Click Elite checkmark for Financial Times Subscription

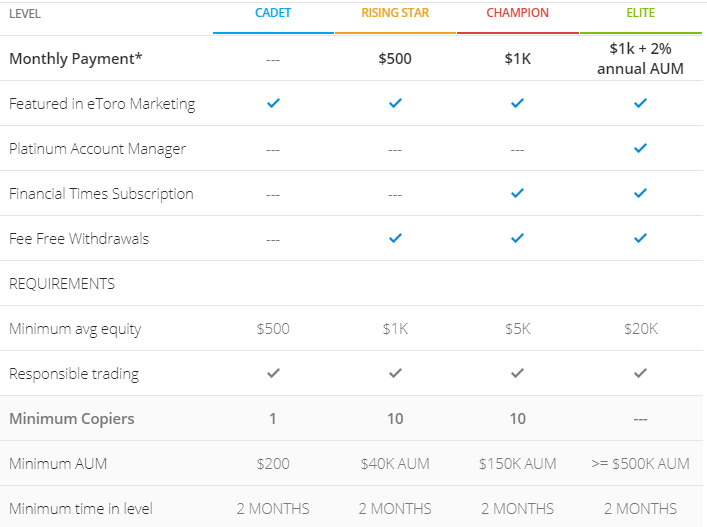[x=640, y=193]
